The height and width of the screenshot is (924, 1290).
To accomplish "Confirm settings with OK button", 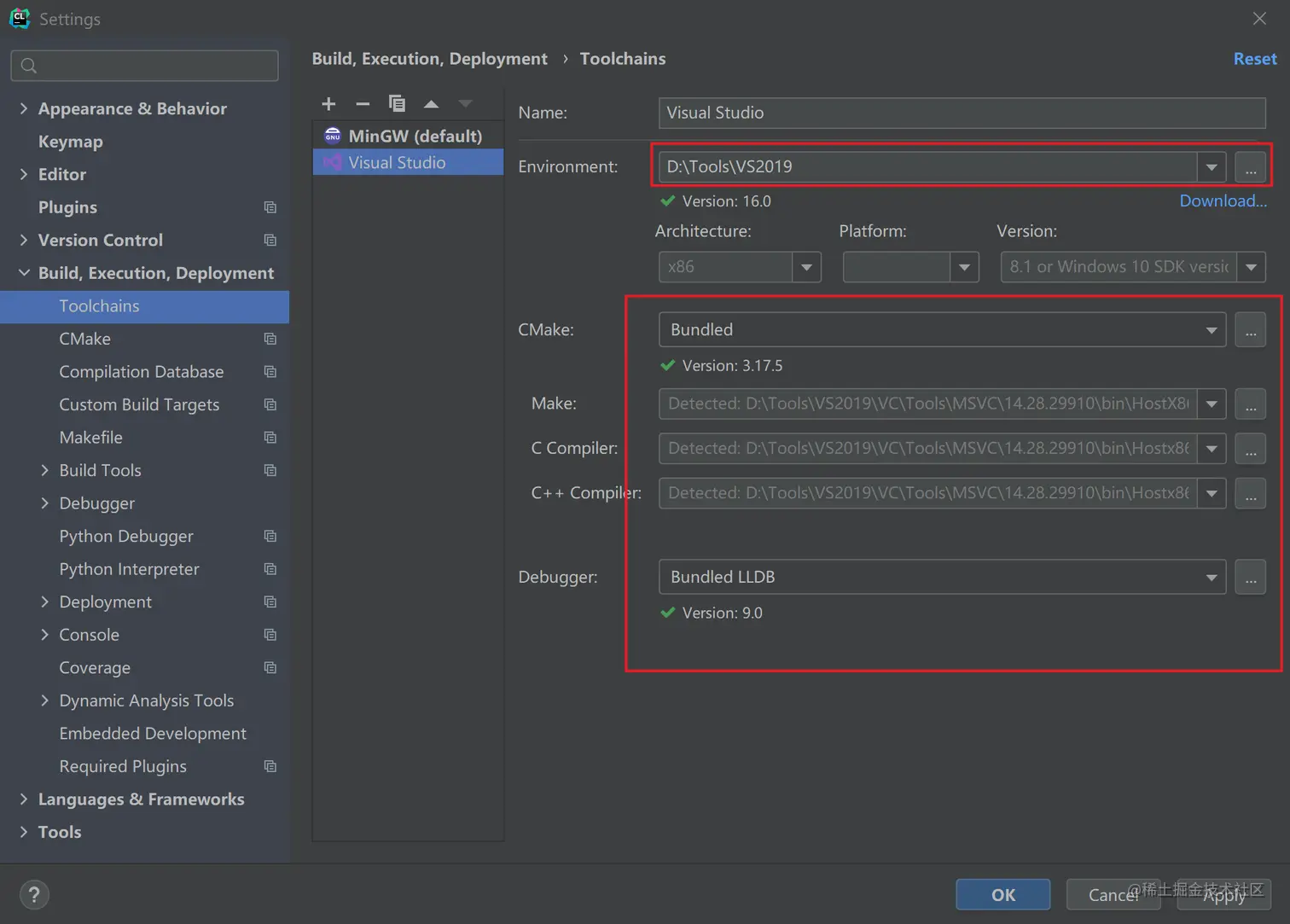I will [1003, 895].
